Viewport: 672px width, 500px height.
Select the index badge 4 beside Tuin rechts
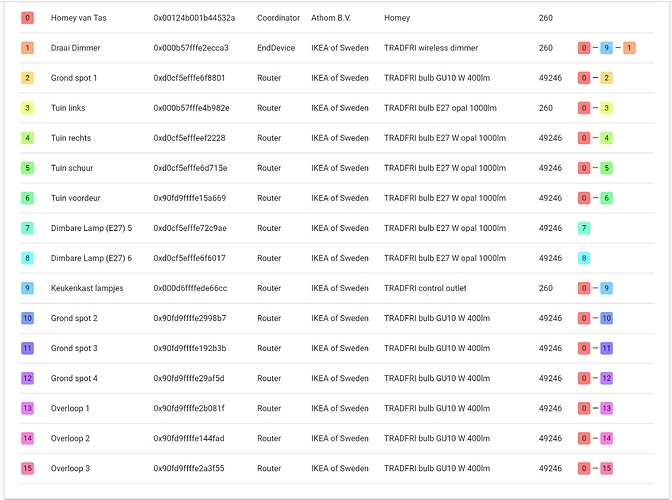(27, 138)
